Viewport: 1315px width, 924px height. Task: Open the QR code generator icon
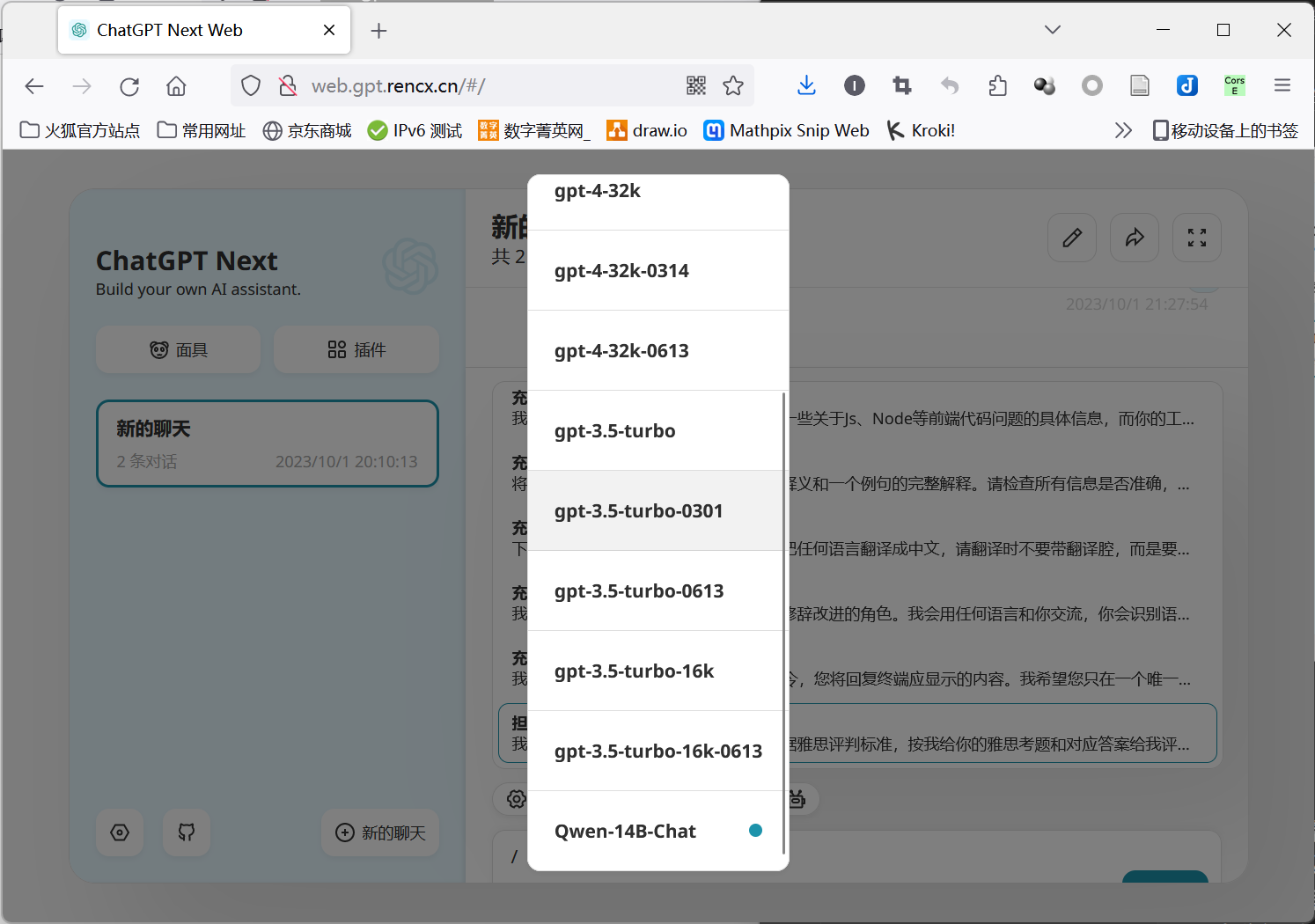(x=696, y=85)
